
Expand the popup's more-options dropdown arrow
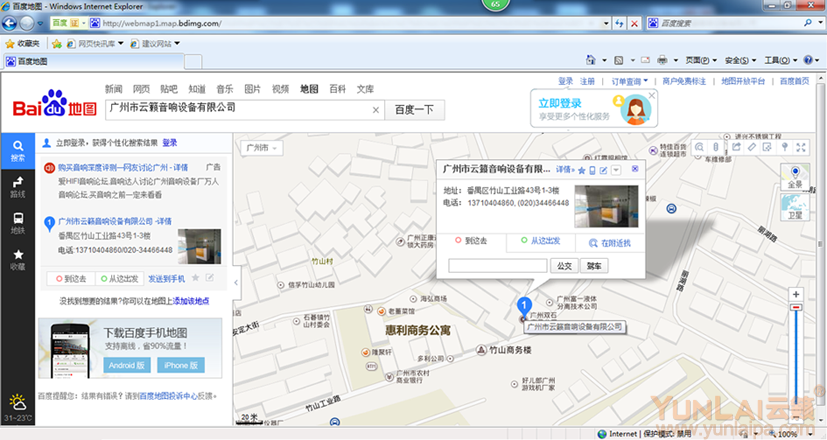tap(616, 170)
